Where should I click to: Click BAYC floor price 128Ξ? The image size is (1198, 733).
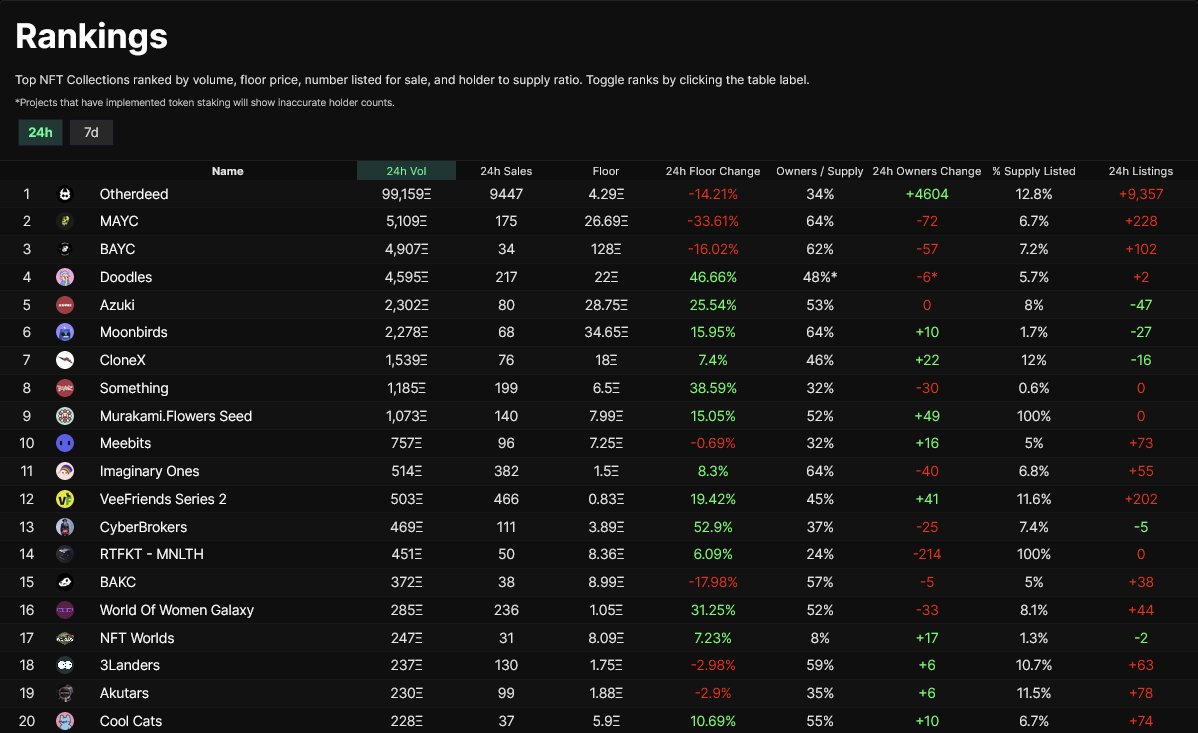[606, 249]
